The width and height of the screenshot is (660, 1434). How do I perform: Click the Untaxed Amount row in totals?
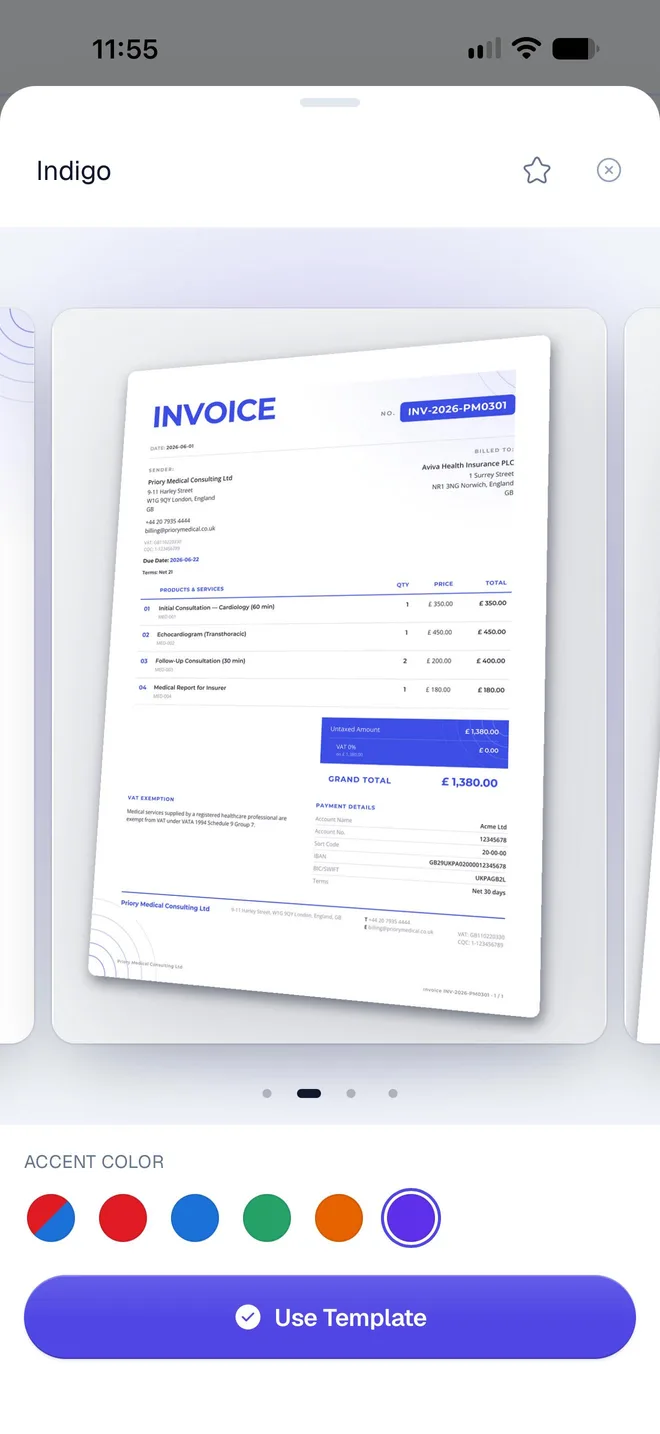click(x=415, y=731)
